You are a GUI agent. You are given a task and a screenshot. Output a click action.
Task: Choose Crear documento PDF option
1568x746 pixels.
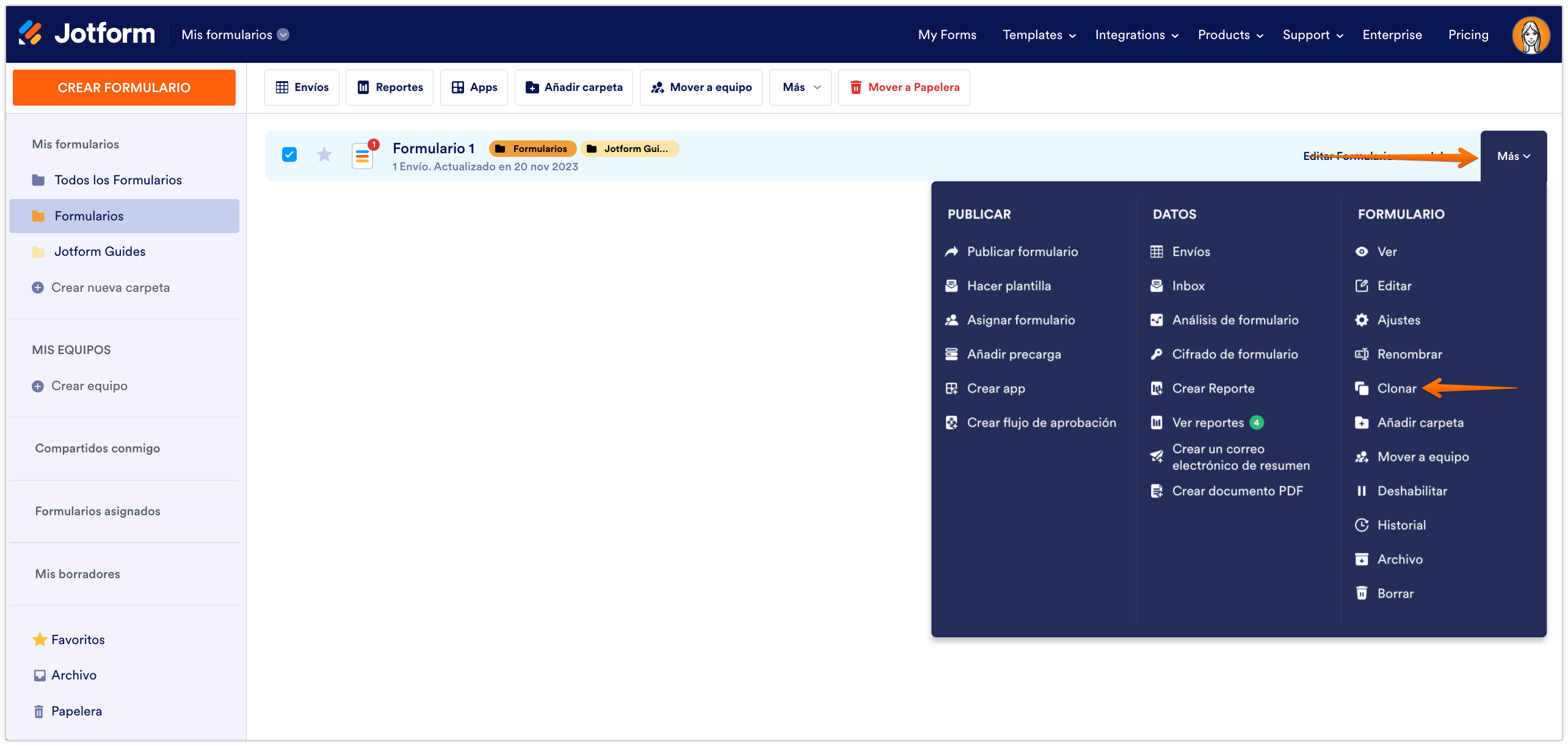tap(1237, 491)
